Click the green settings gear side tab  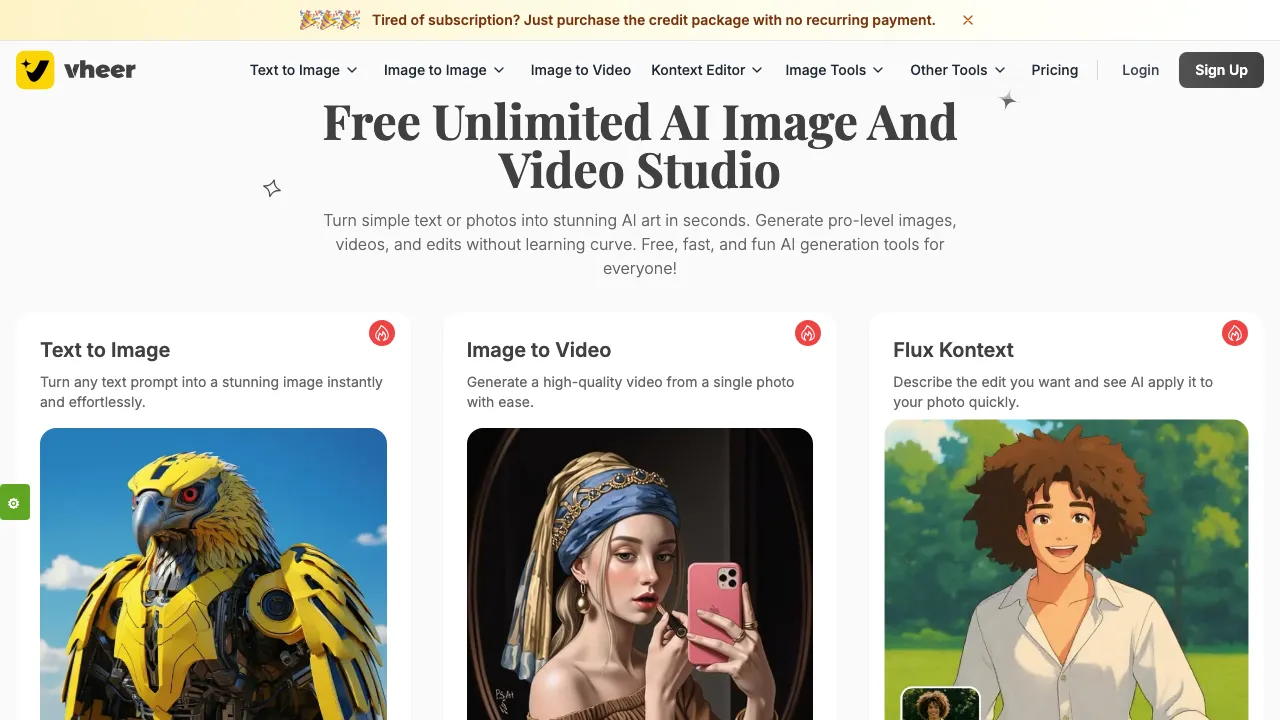[14, 502]
